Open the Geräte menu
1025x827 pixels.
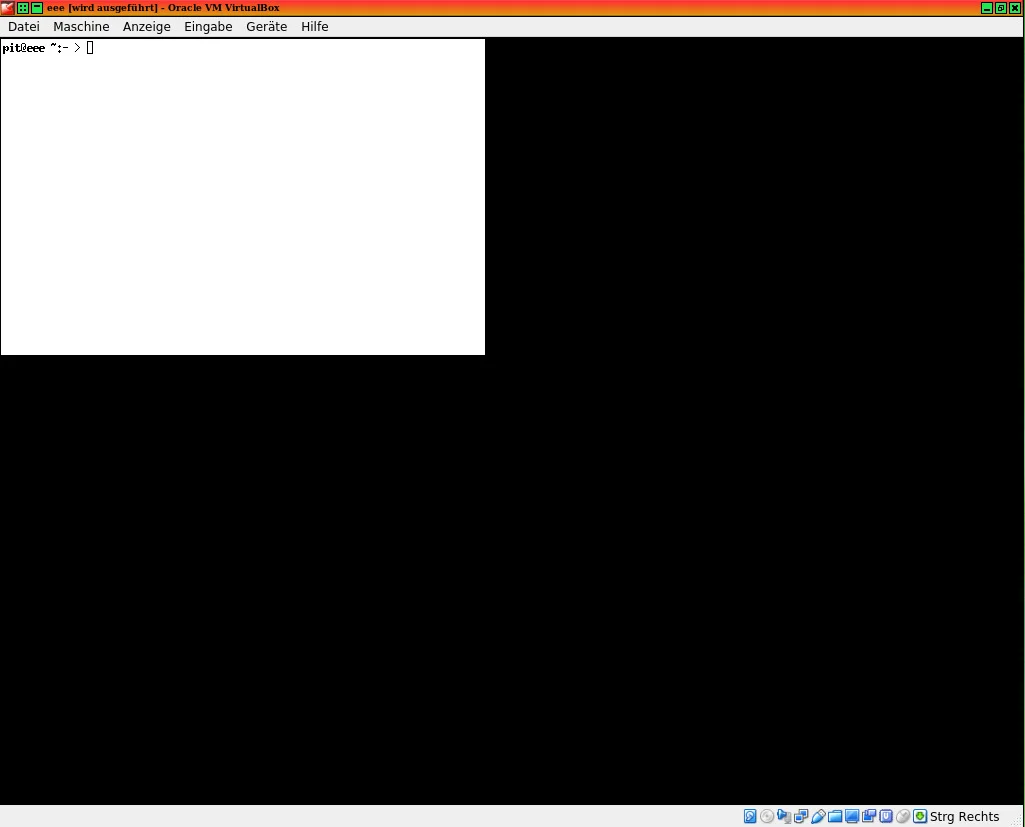(266, 27)
